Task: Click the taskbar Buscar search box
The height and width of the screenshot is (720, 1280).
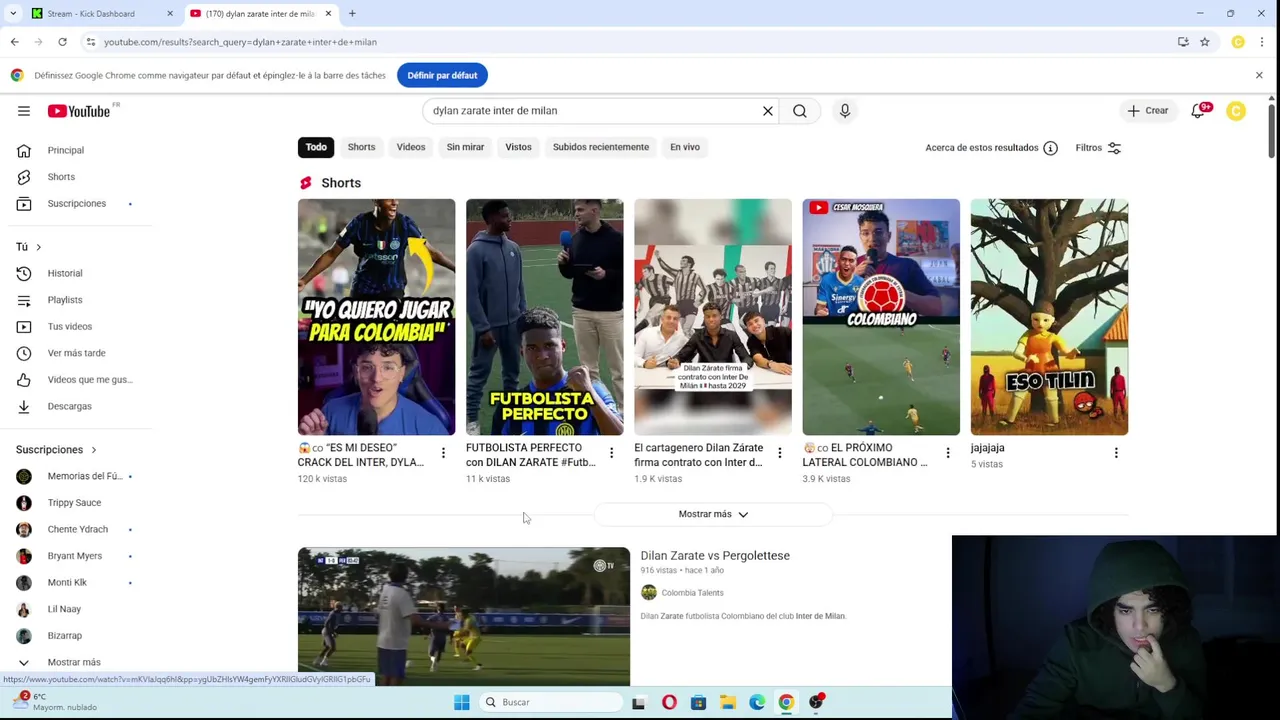Action: 550,702
